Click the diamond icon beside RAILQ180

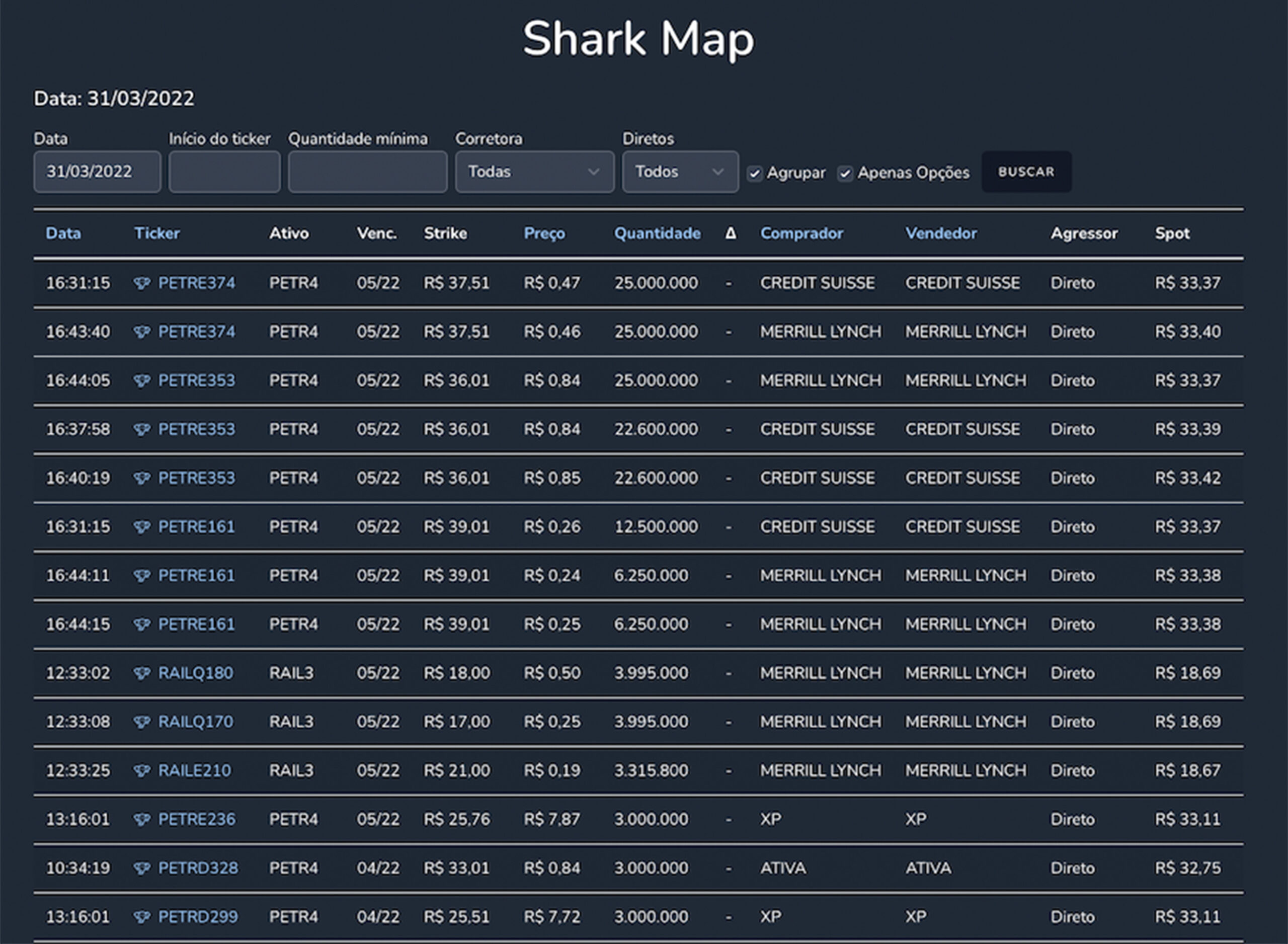(143, 673)
